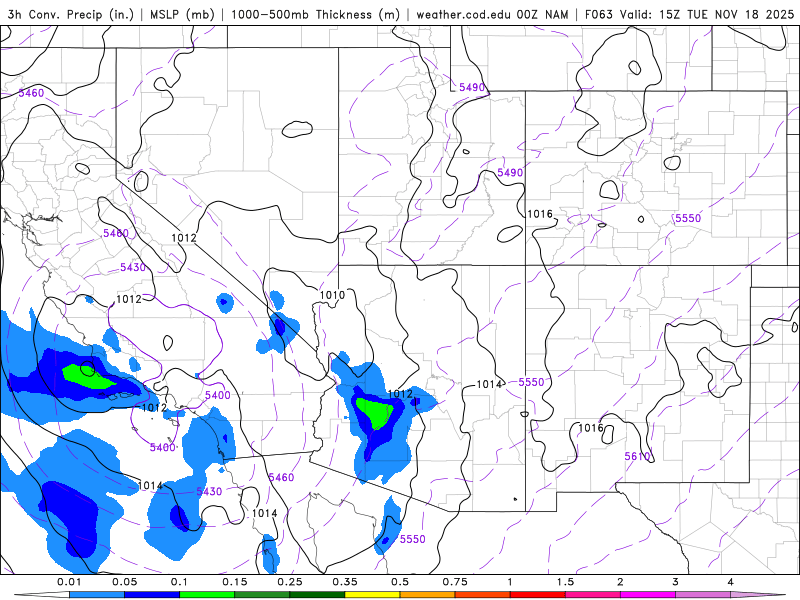Click the '1010' isobar label
The height and width of the screenshot is (600, 800).
[x=332, y=295]
